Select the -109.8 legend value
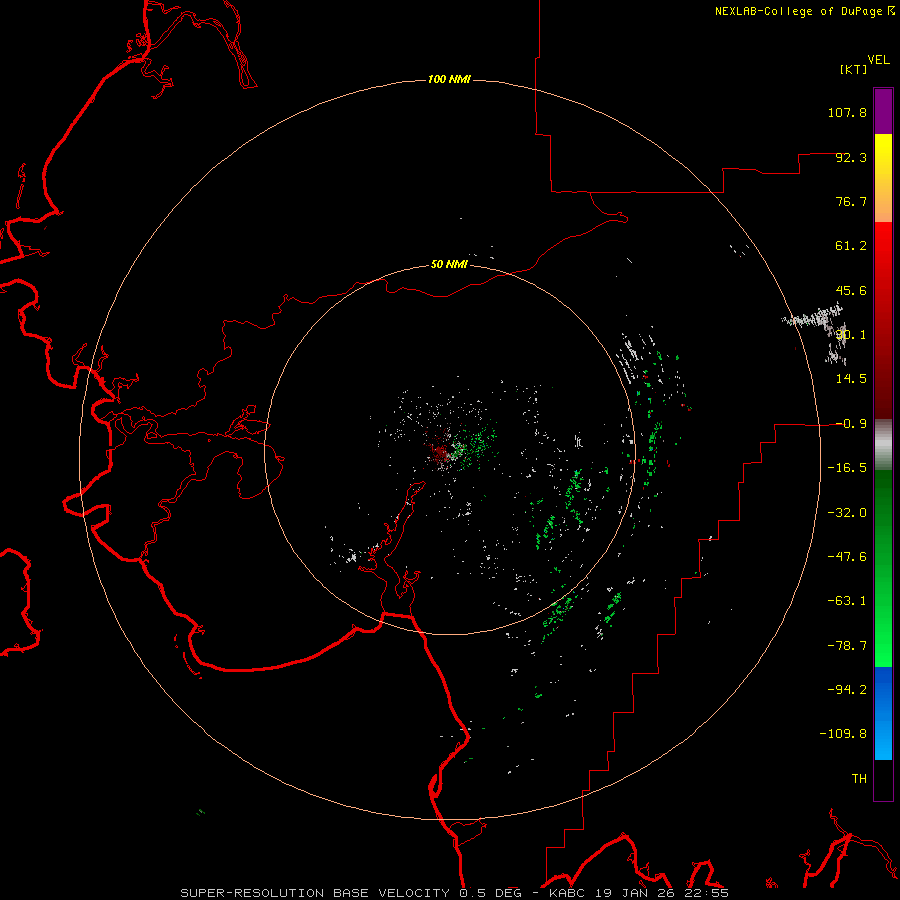Screen dimensions: 900x900 click(843, 734)
